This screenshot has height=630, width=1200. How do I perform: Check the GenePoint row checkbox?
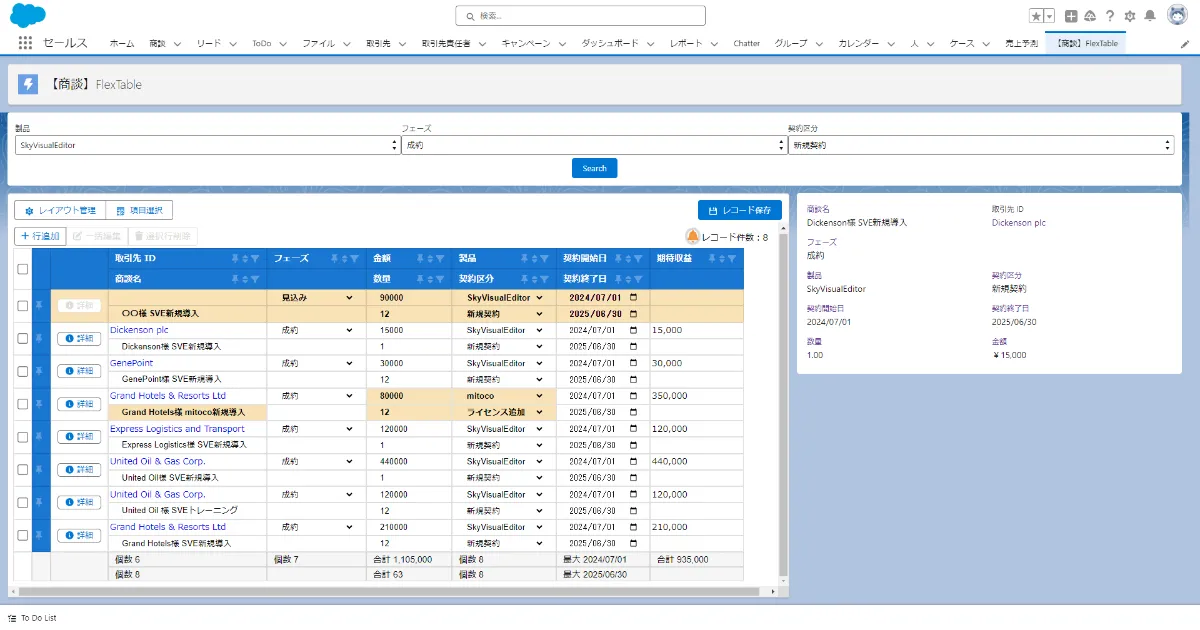(23, 371)
